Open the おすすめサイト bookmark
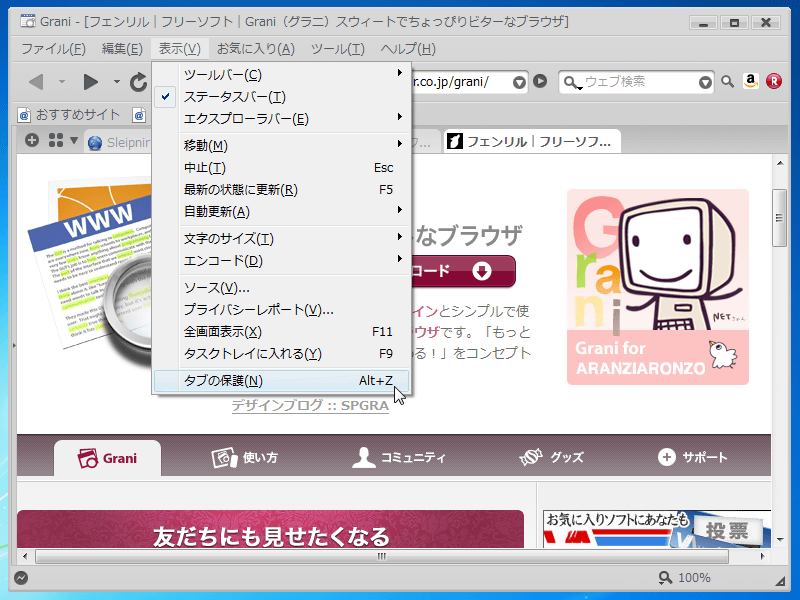The width and height of the screenshot is (800, 600). (69, 115)
